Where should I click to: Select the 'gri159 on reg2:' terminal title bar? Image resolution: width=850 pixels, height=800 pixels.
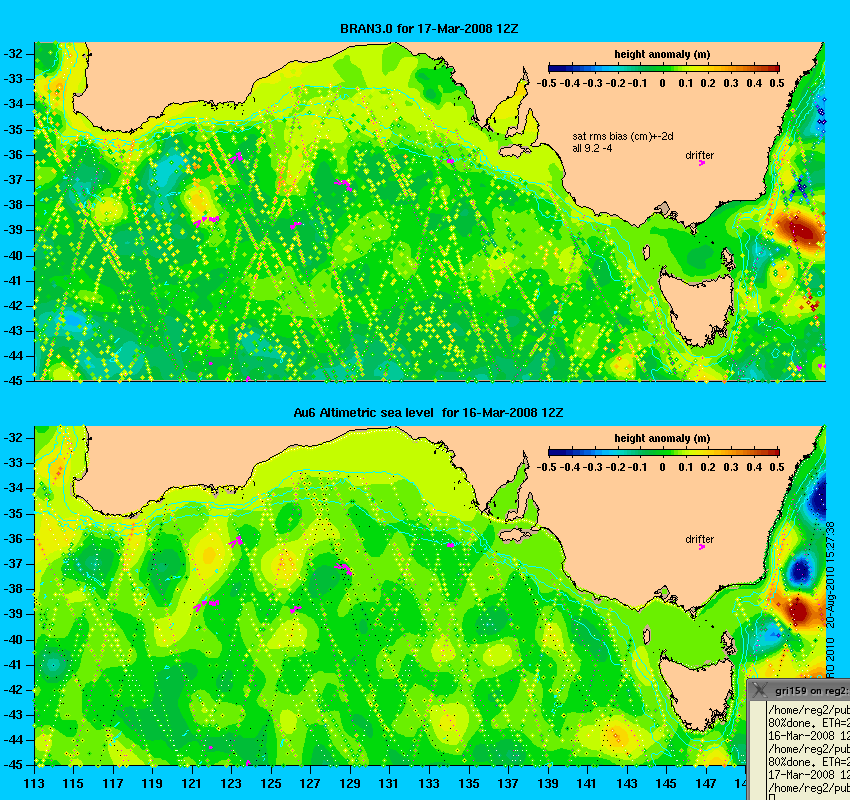[799, 690]
